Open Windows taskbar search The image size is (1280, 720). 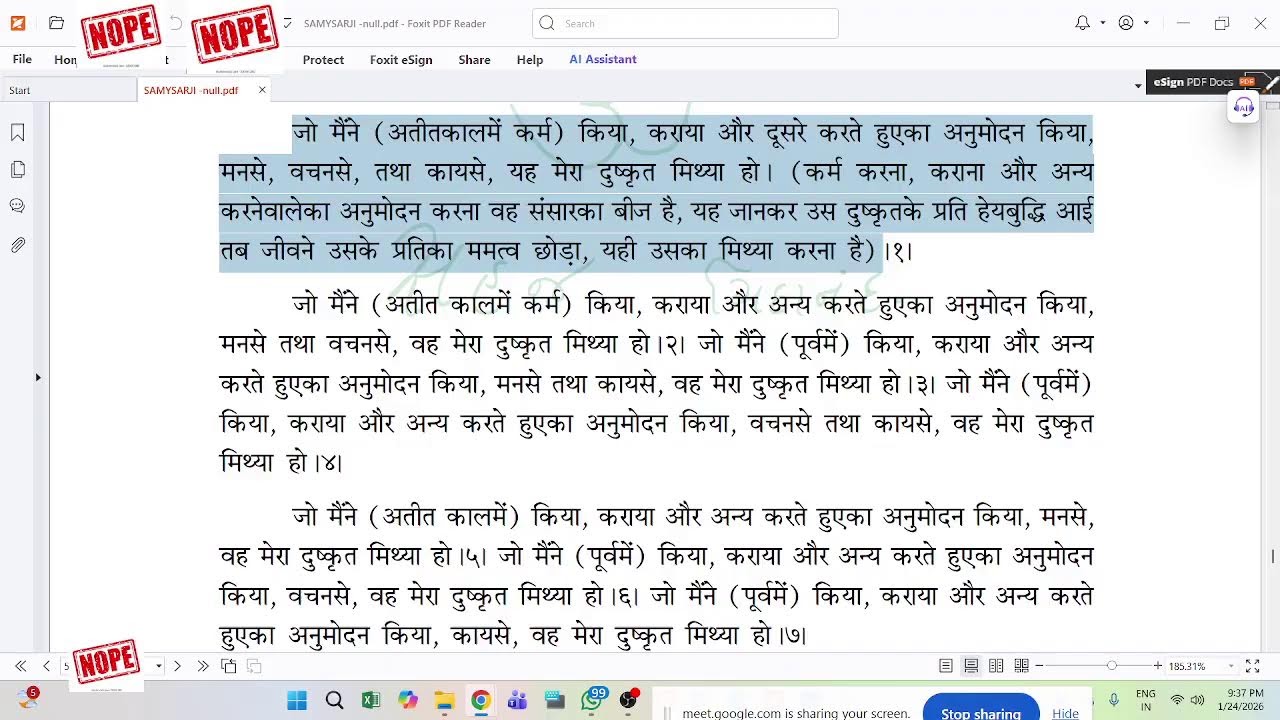pyautogui.click(x=334, y=700)
